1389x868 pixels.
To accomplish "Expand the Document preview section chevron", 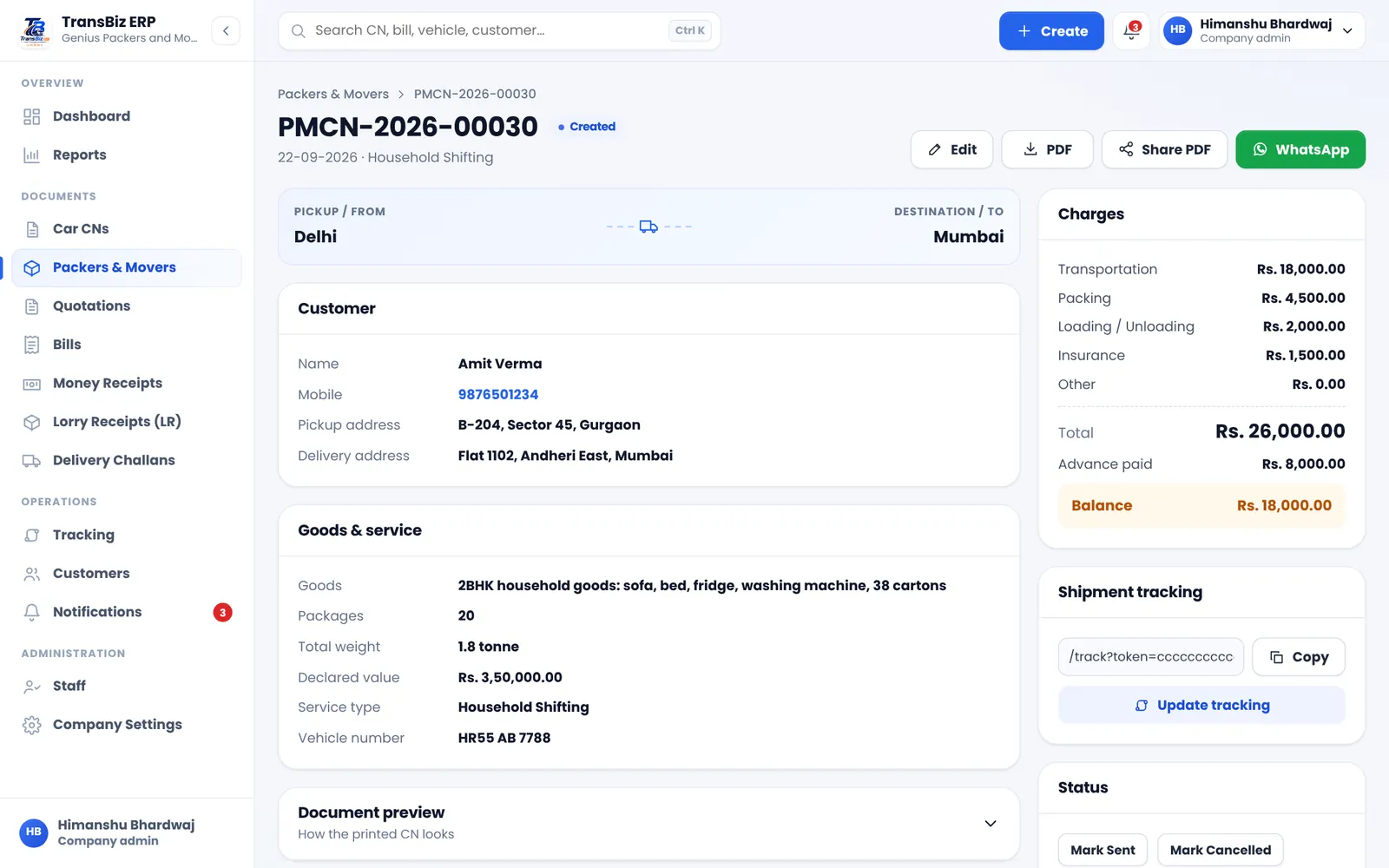I will pos(991,823).
